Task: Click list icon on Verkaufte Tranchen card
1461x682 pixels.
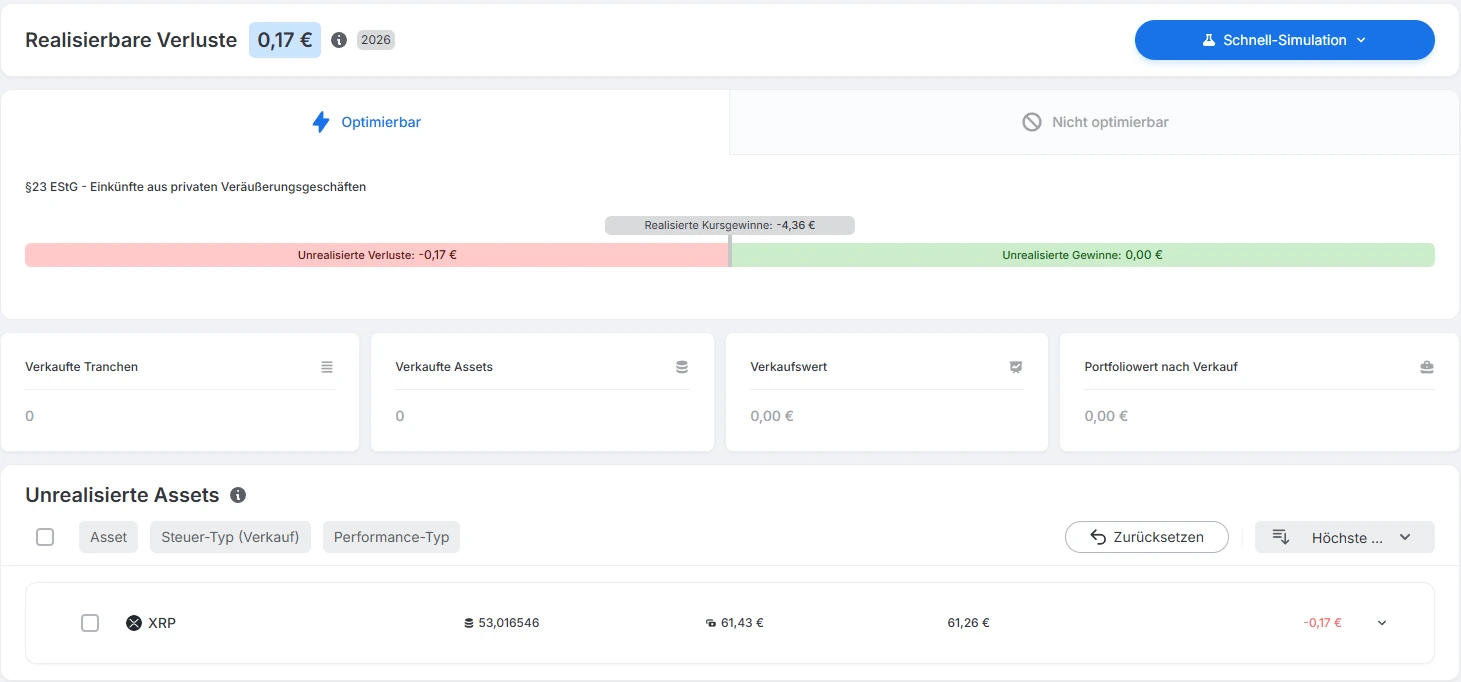Action: (327, 367)
